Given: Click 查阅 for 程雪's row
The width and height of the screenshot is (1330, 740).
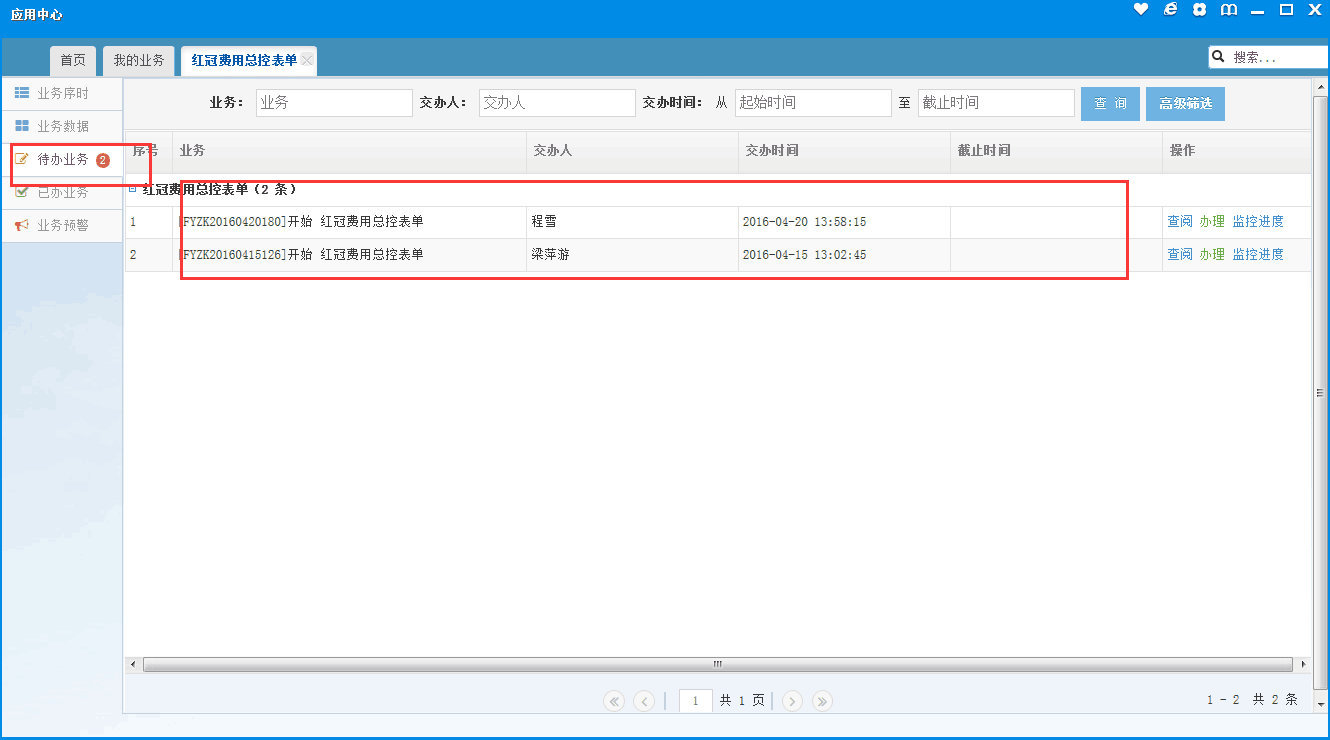Looking at the screenshot, I should coord(1180,222).
